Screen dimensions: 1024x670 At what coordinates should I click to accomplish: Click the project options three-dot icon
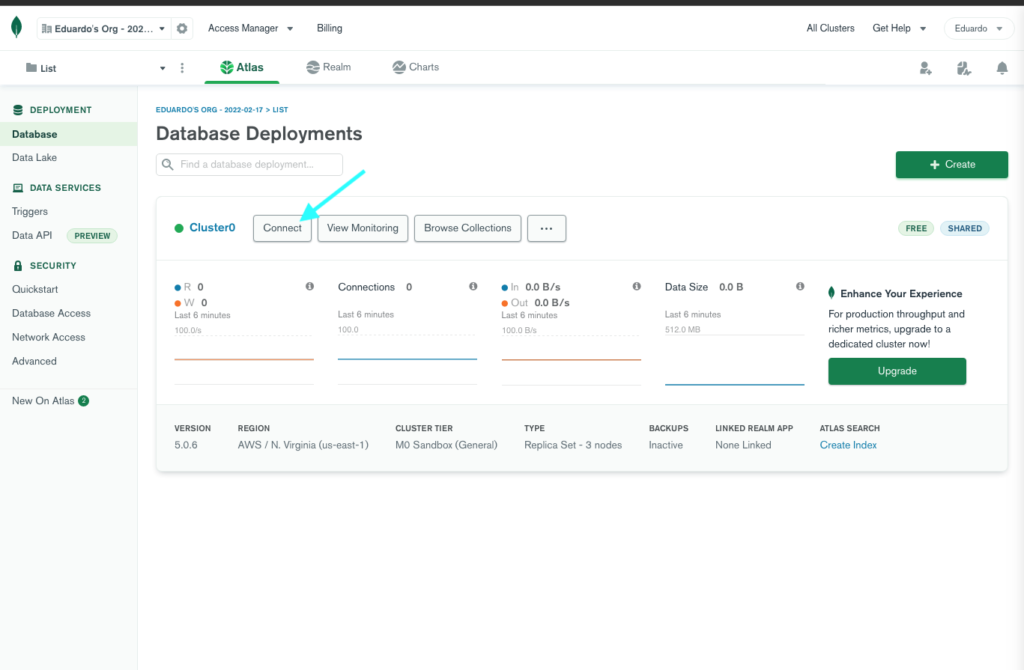tap(182, 68)
